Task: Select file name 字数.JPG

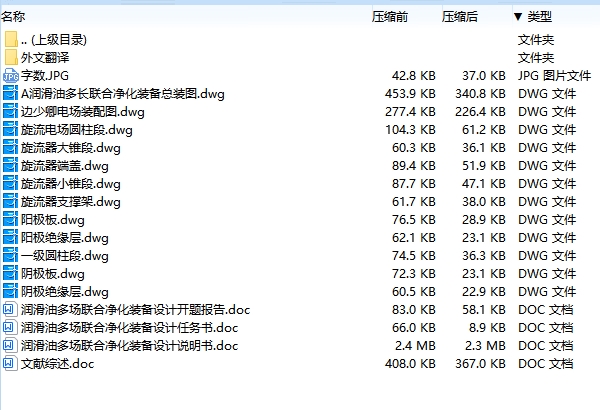Action: coord(45,76)
